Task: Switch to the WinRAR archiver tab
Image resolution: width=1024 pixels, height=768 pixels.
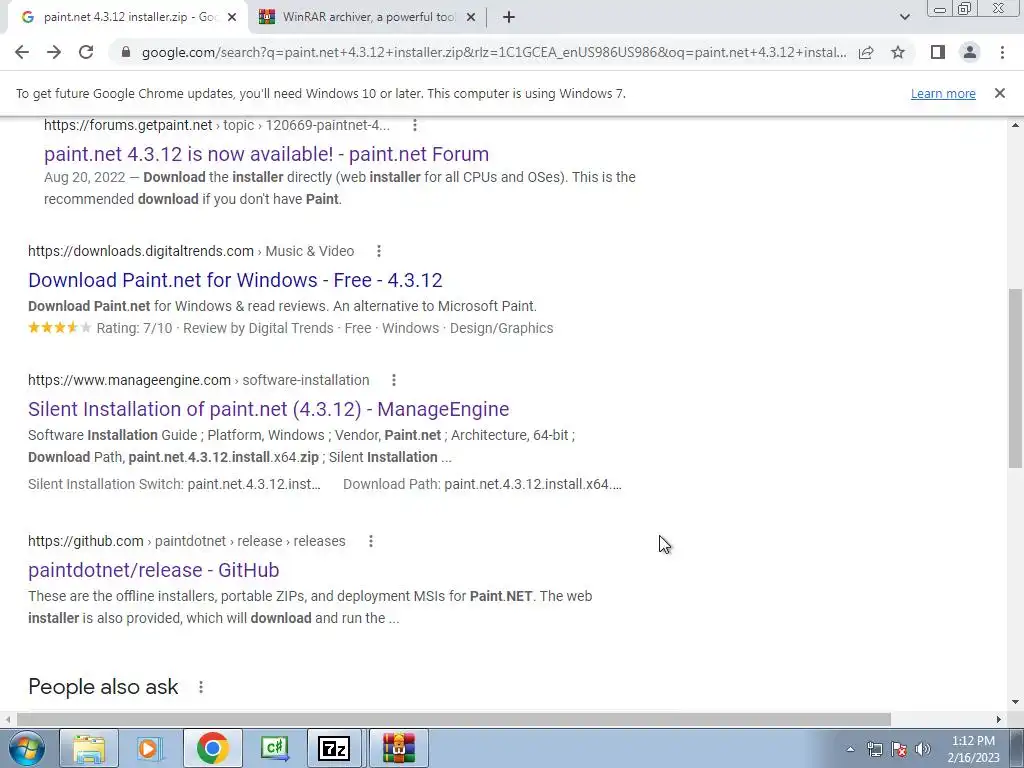Action: point(366,17)
